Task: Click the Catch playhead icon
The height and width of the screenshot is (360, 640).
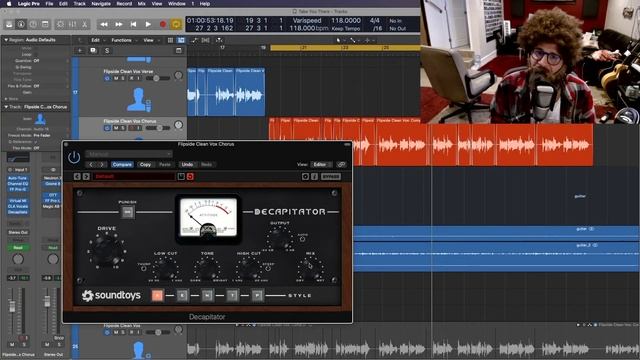Action: point(219,40)
